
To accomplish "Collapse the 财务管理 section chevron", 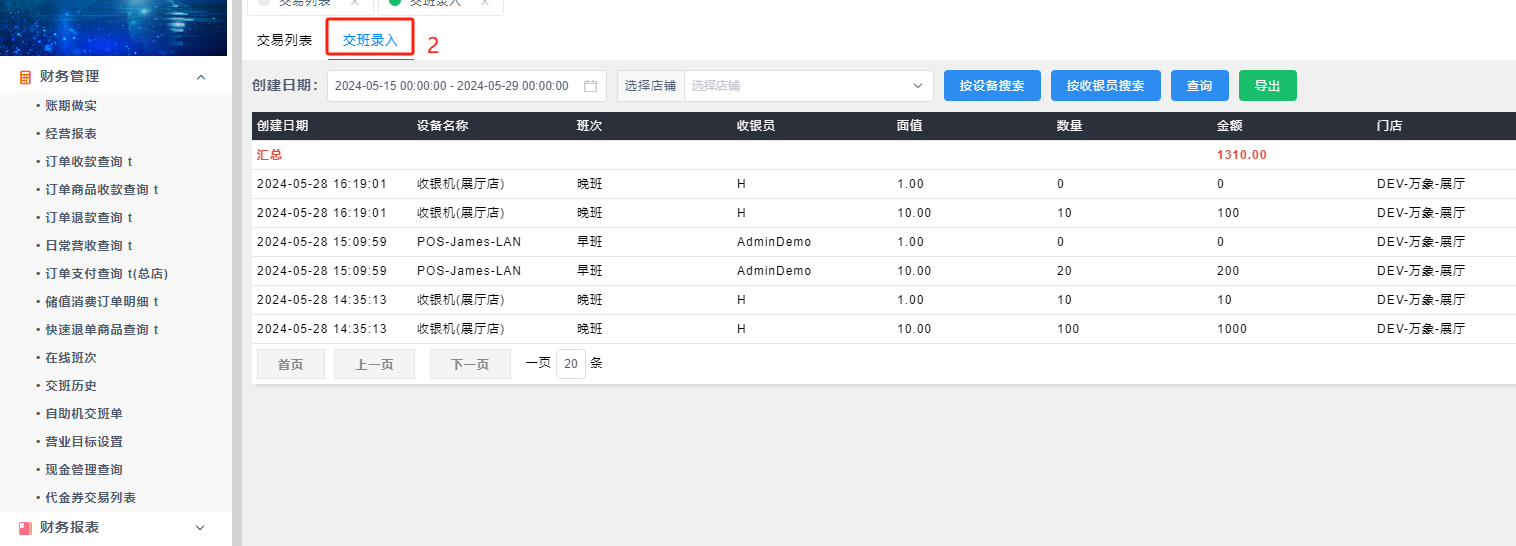I will (201, 77).
